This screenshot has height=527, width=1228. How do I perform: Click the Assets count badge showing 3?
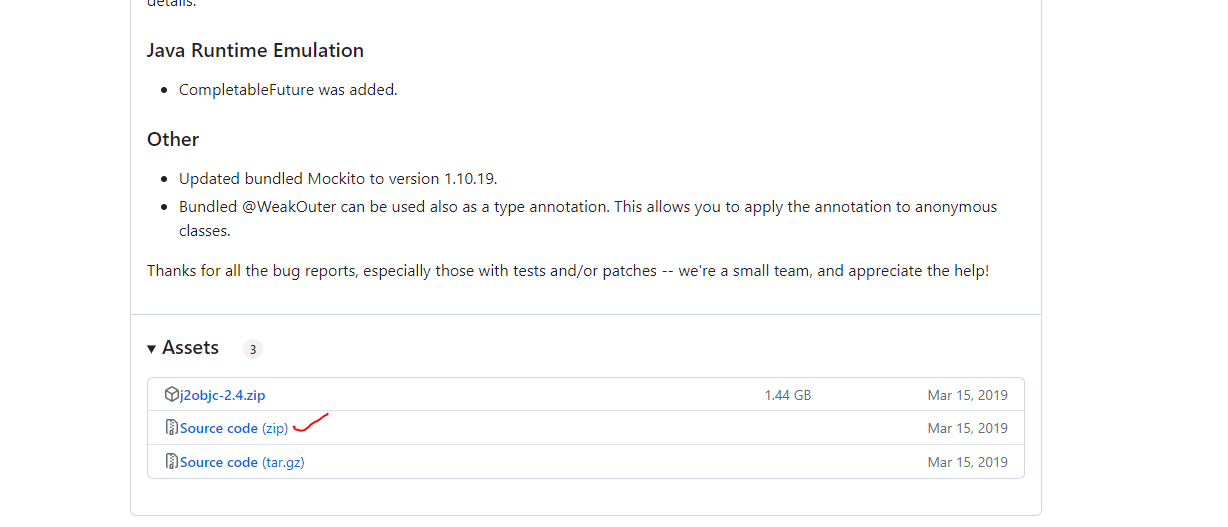point(253,349)
